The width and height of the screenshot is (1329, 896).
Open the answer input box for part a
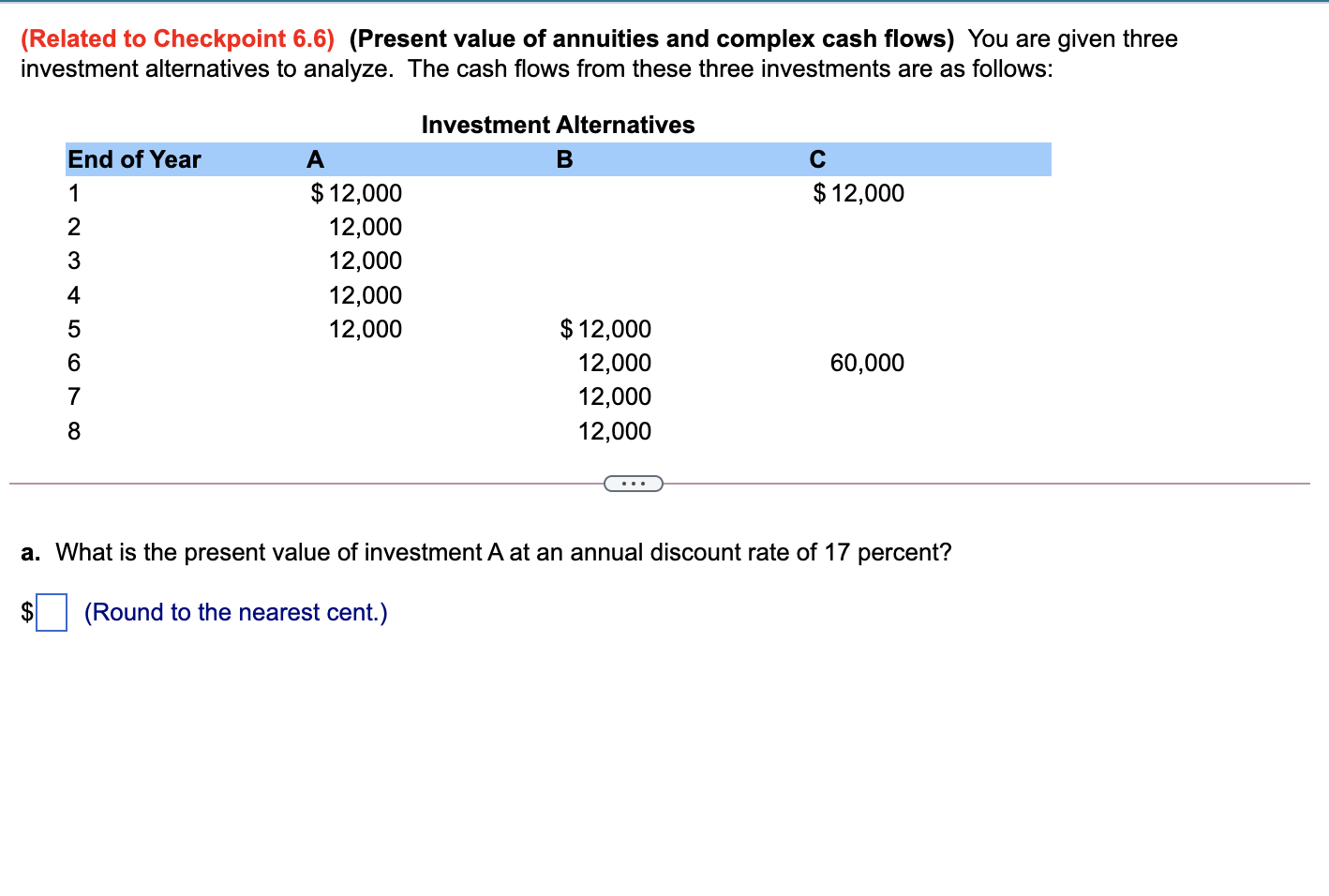[52, 612]
